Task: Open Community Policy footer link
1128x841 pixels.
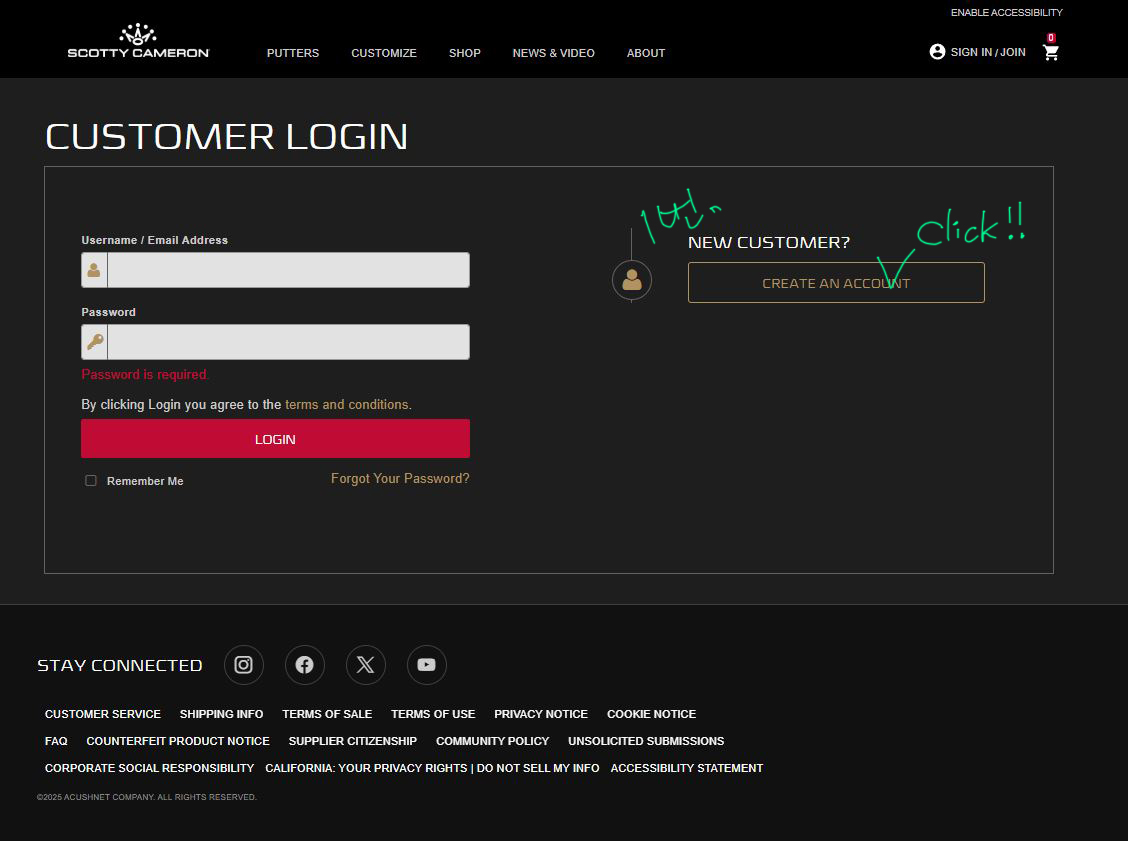Action: point(492,741)
